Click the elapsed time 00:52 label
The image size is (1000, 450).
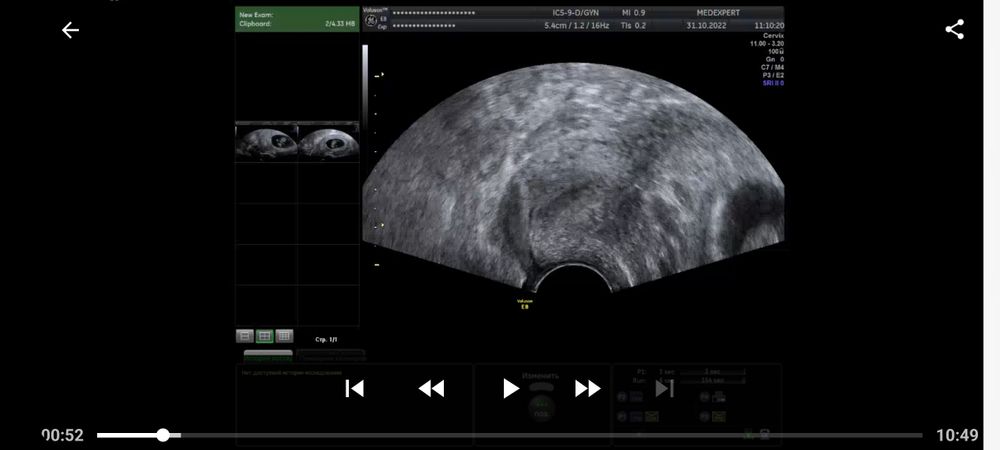[62, 435]
